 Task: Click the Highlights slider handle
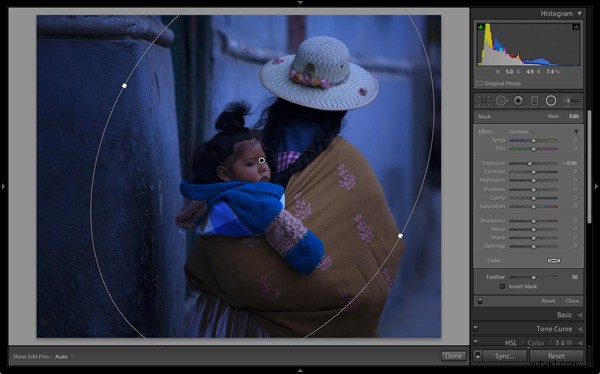click(x=533, y=180)
